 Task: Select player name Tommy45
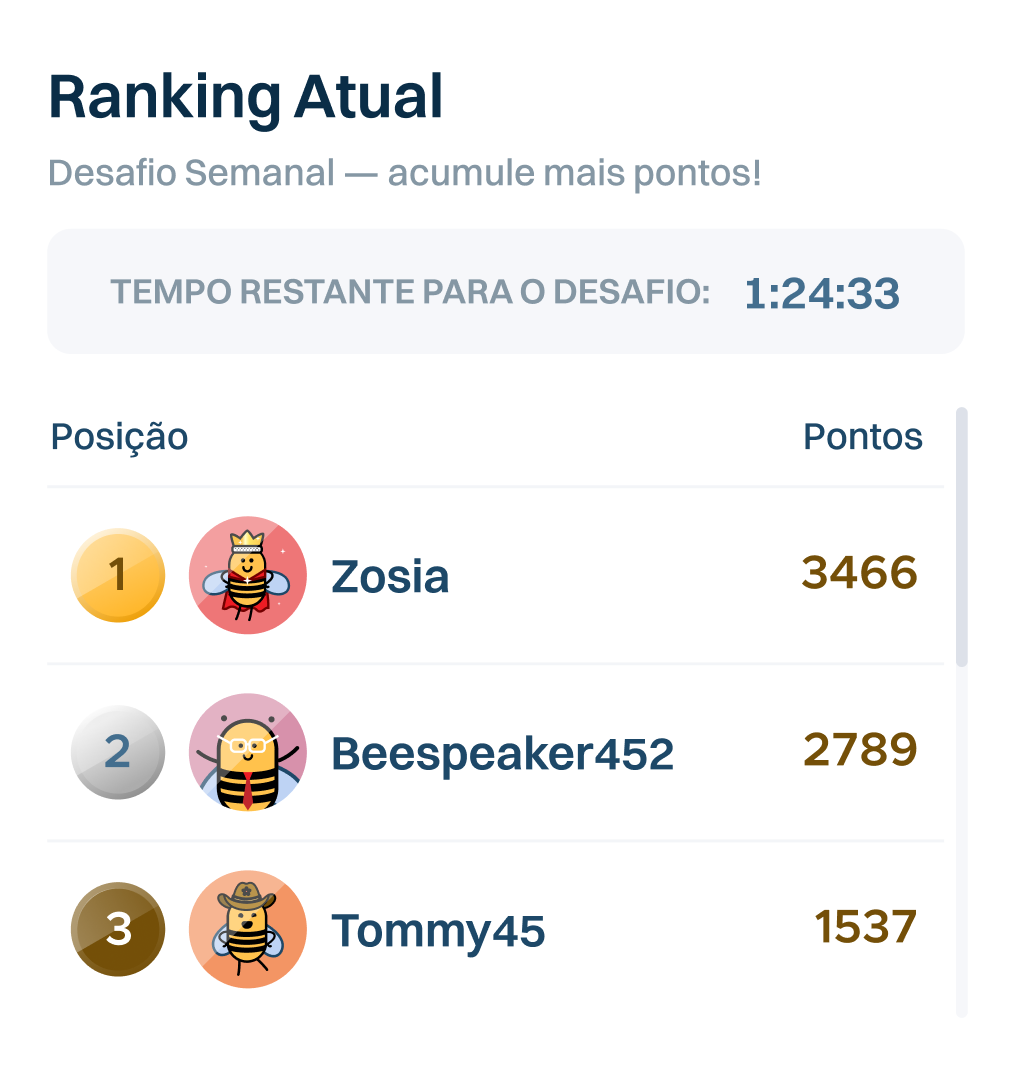tap(438, 931)
